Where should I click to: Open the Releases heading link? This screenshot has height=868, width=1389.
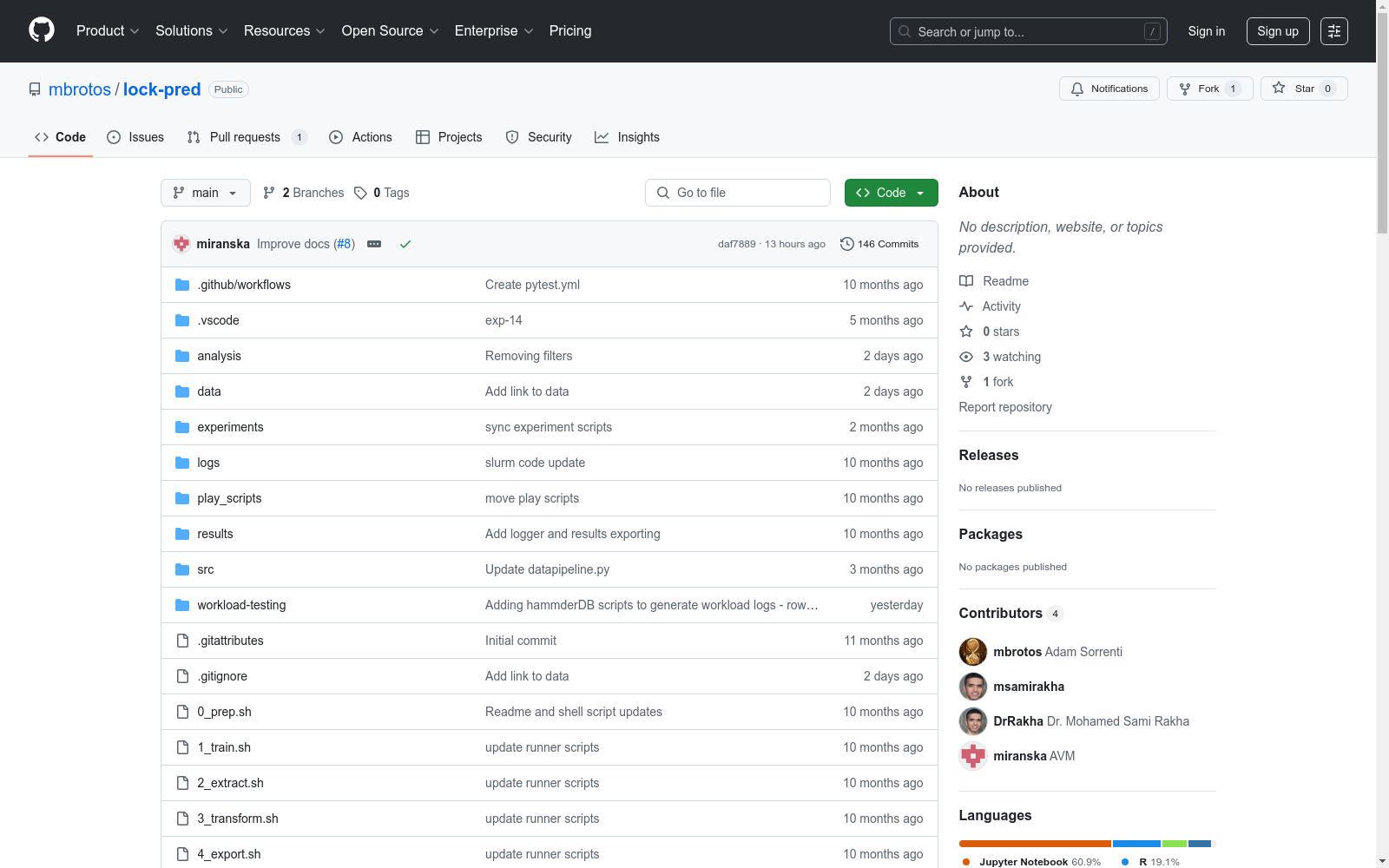tap(989, 455)
